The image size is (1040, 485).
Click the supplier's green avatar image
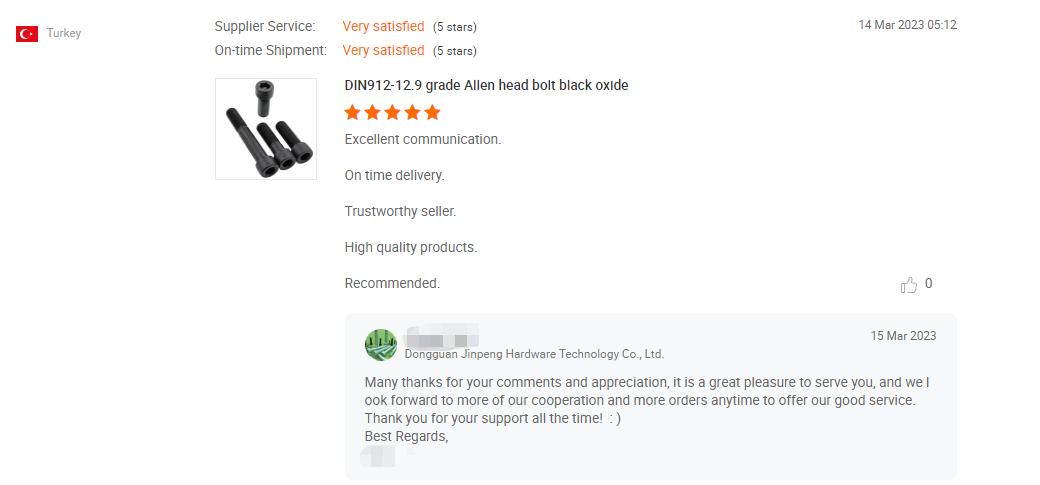coord(381,345)
